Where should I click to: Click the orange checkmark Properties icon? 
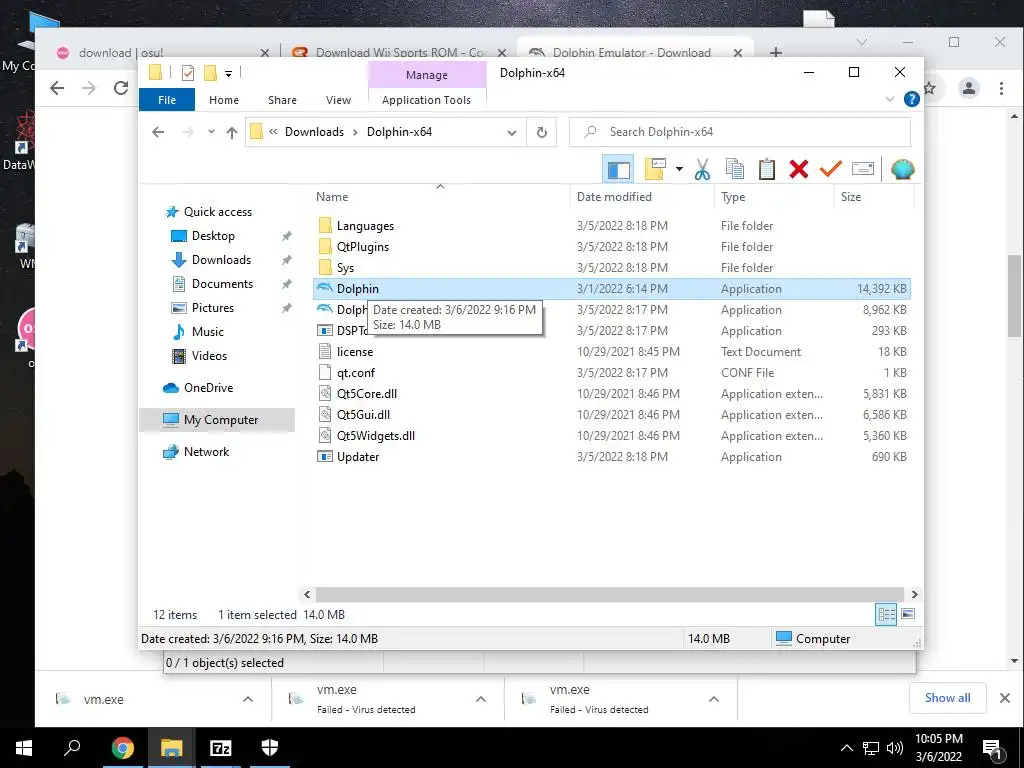[830, 169]
